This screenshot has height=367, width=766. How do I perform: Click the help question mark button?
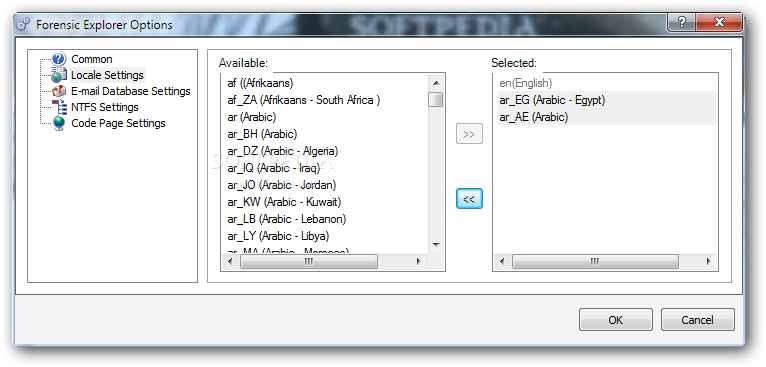[681, 22]
